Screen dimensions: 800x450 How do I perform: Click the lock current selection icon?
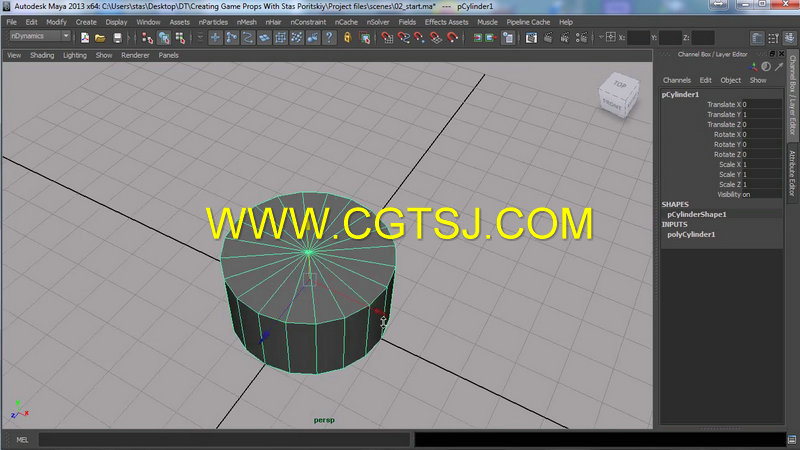pos(347,38)
